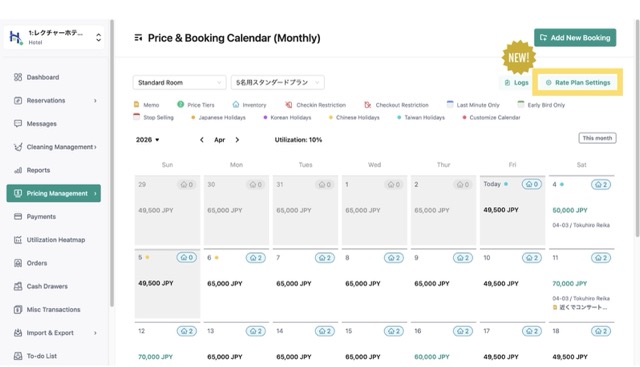Screen dimensions: 640x367
Task: Open Reports from the sidebar
Action: 53,170
